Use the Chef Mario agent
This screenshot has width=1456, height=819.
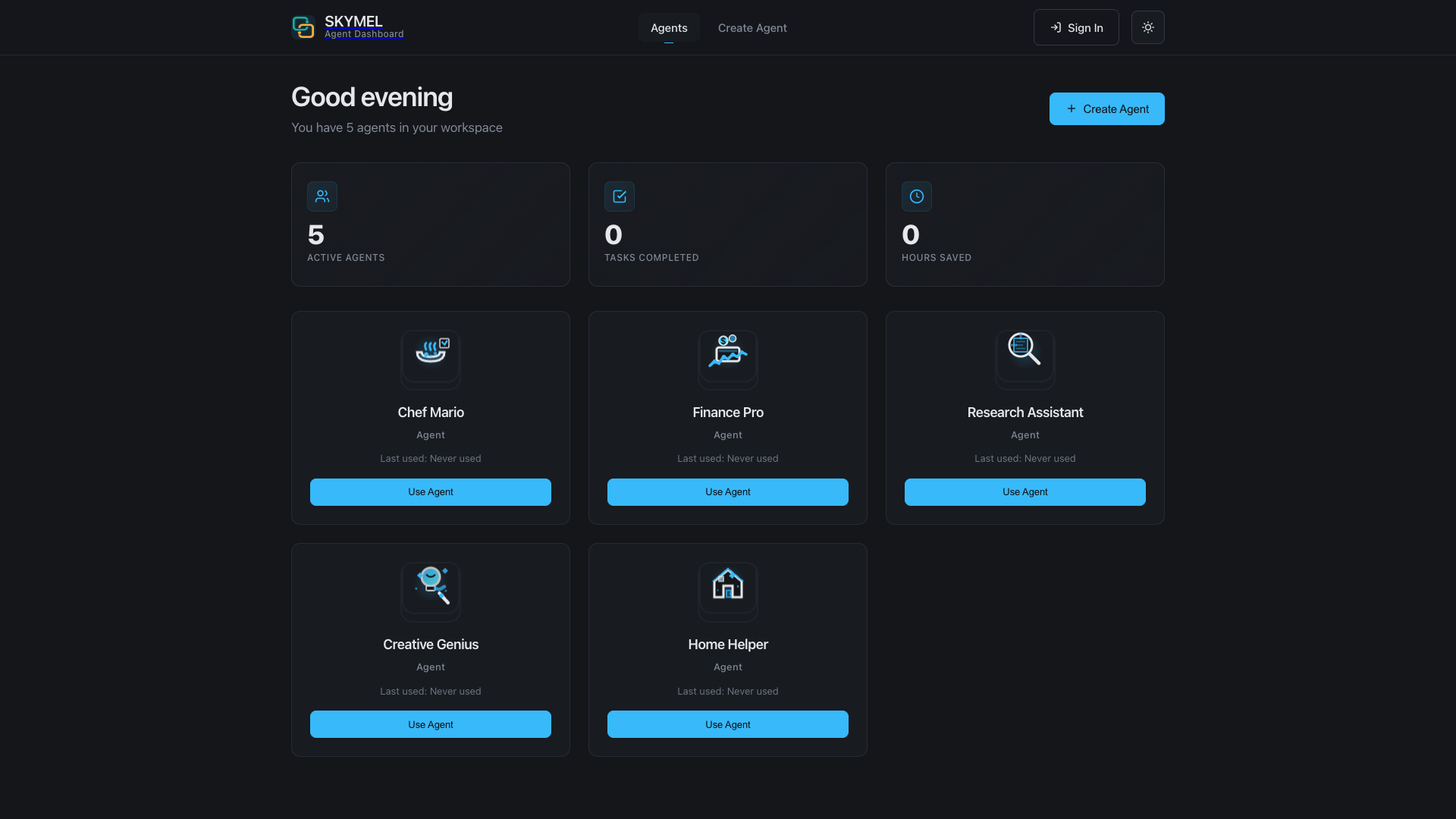point(431,492)
